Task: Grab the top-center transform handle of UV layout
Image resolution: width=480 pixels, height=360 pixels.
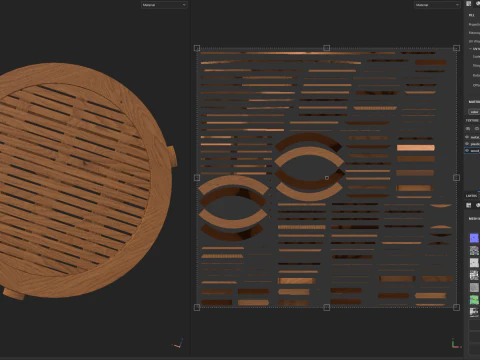Action: click(327, 48)
